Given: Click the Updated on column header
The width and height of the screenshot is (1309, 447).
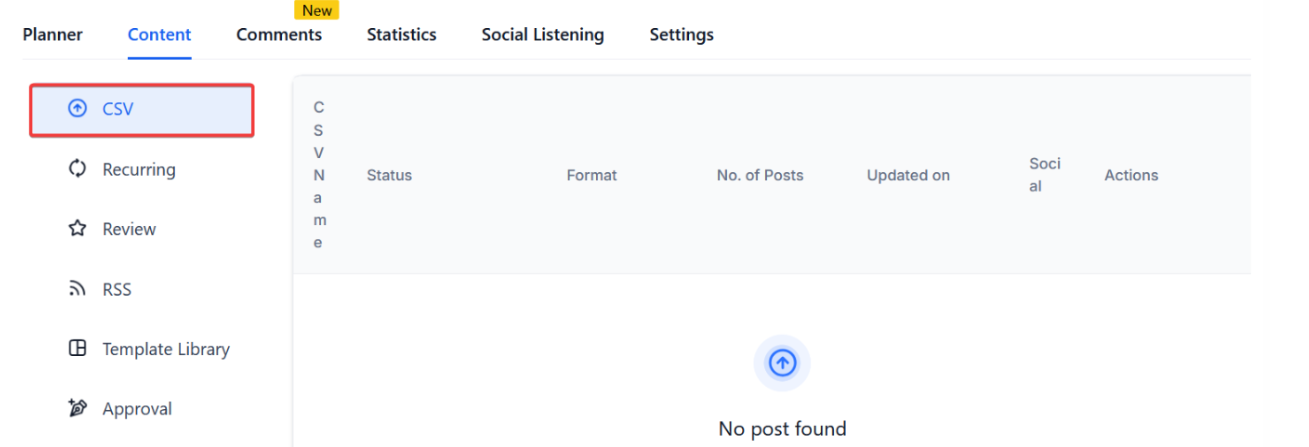Looking at the screenshot, I should (x=908, y=175).
